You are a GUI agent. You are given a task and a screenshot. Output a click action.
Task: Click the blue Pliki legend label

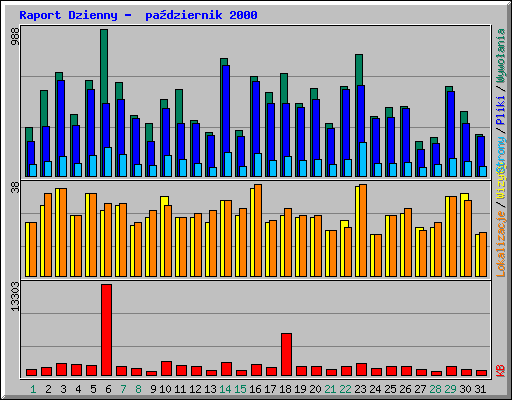501,110
